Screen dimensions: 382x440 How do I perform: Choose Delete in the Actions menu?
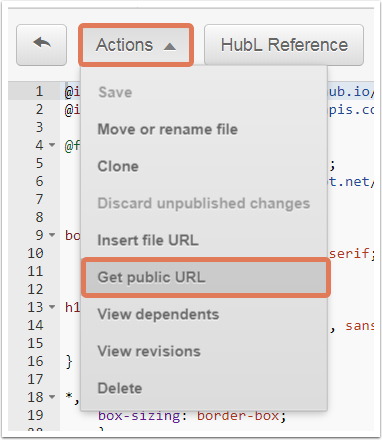120,388
